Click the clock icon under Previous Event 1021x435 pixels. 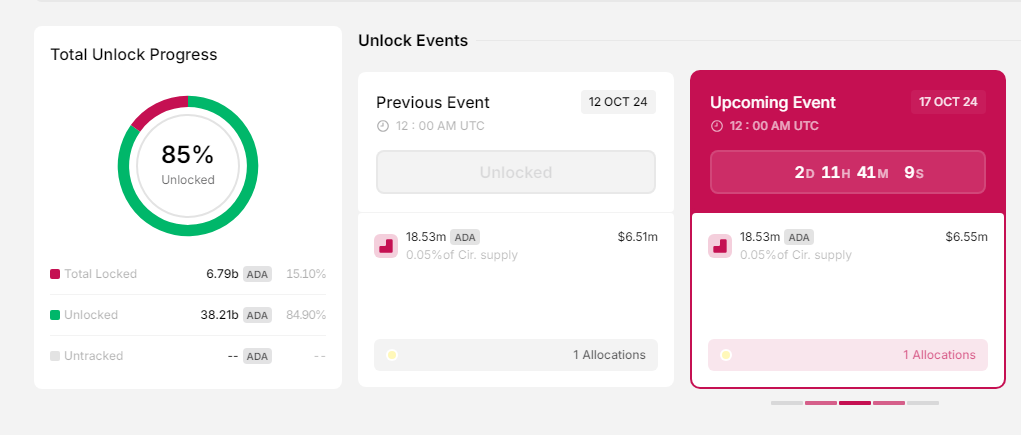point(383,126)
